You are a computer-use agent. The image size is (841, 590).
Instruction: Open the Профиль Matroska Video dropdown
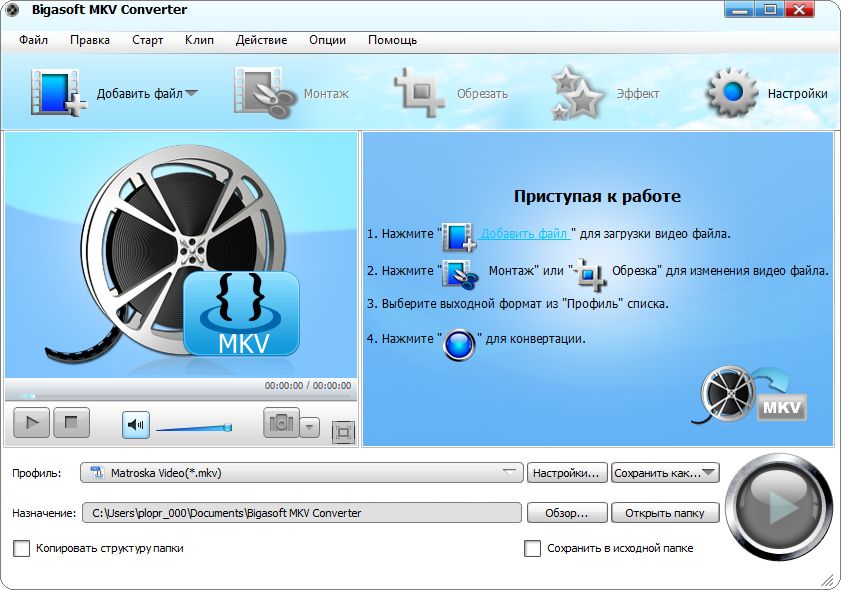(301, 473)
